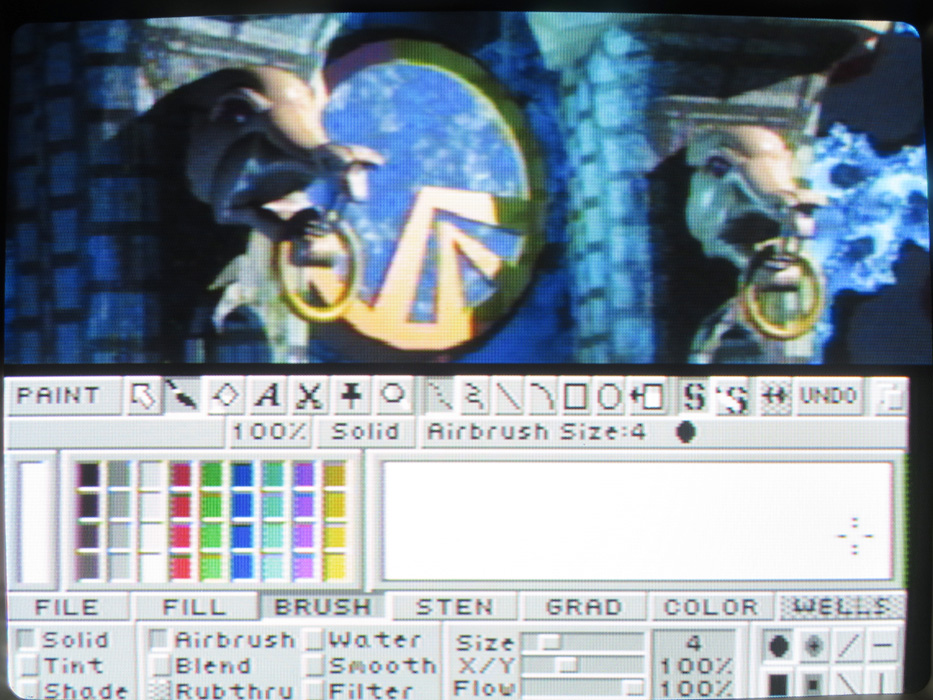
Task: Pick the soft square brush shape
Action: coord(813,683)
